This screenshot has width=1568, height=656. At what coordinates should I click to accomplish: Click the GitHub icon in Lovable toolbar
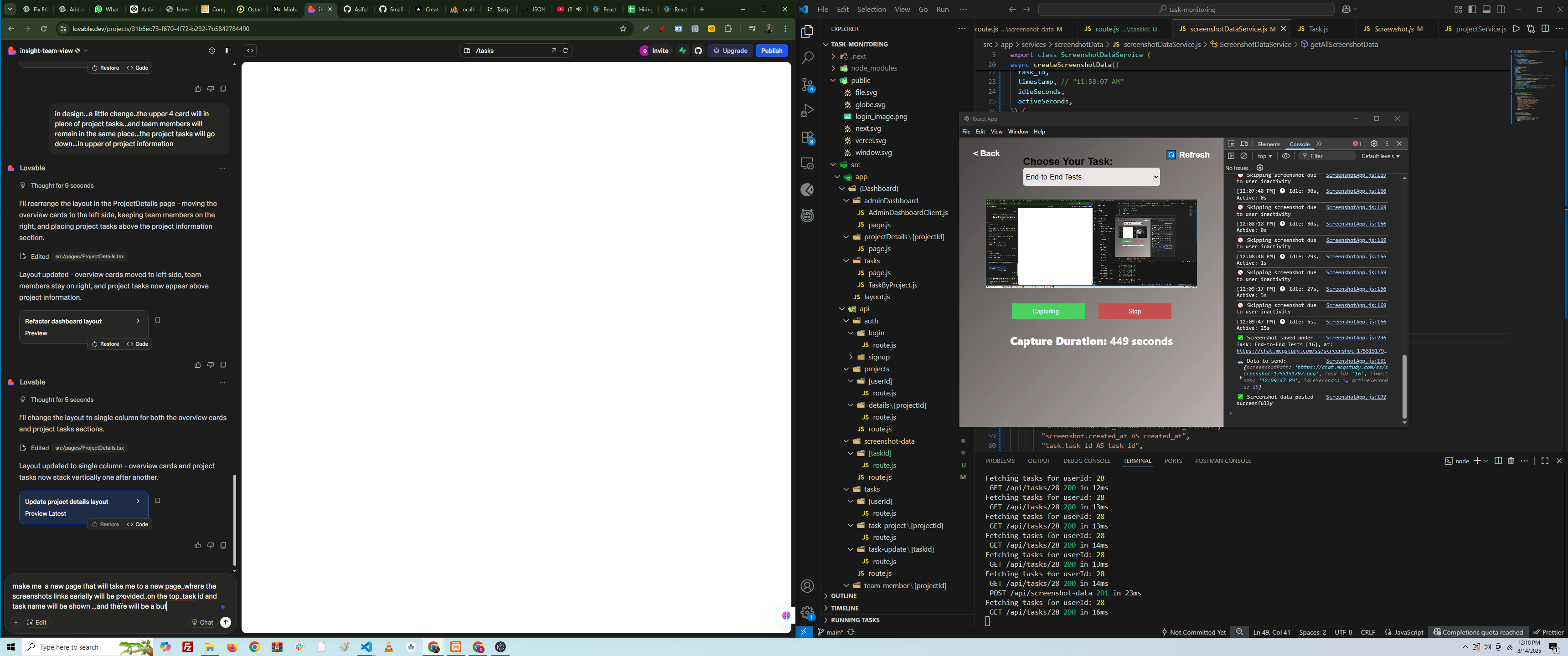pos(698,51)
